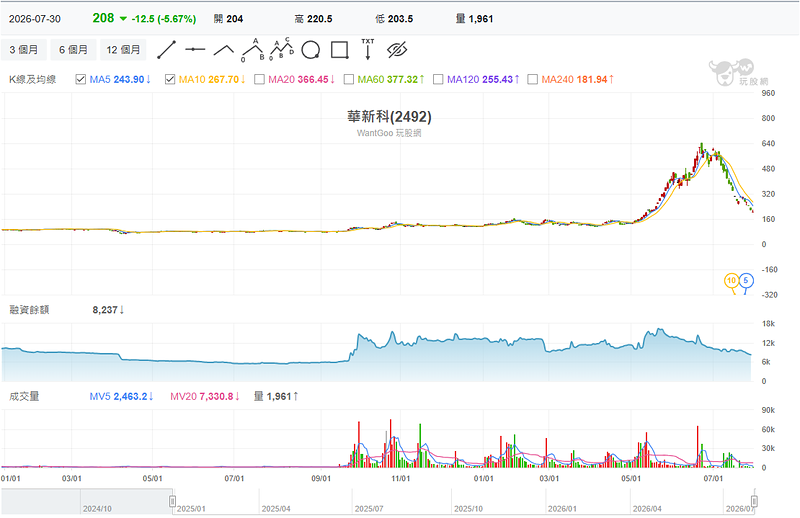Viewport: 800px width, 518px height.
Task: Click the blue MA5 marker flag
Action: (x=746, y=282)
